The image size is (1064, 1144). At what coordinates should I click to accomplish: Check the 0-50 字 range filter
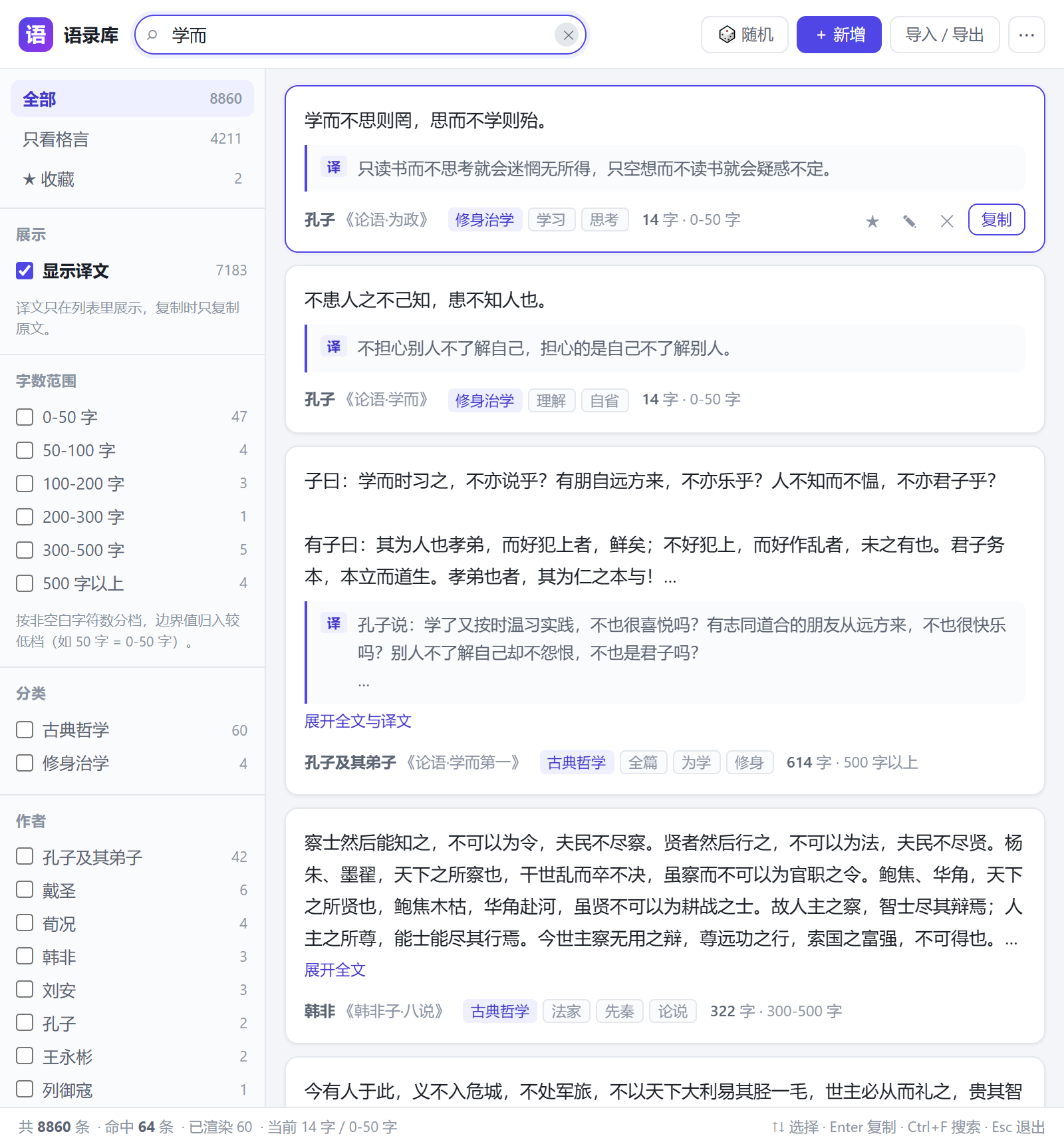coord(25,417)
